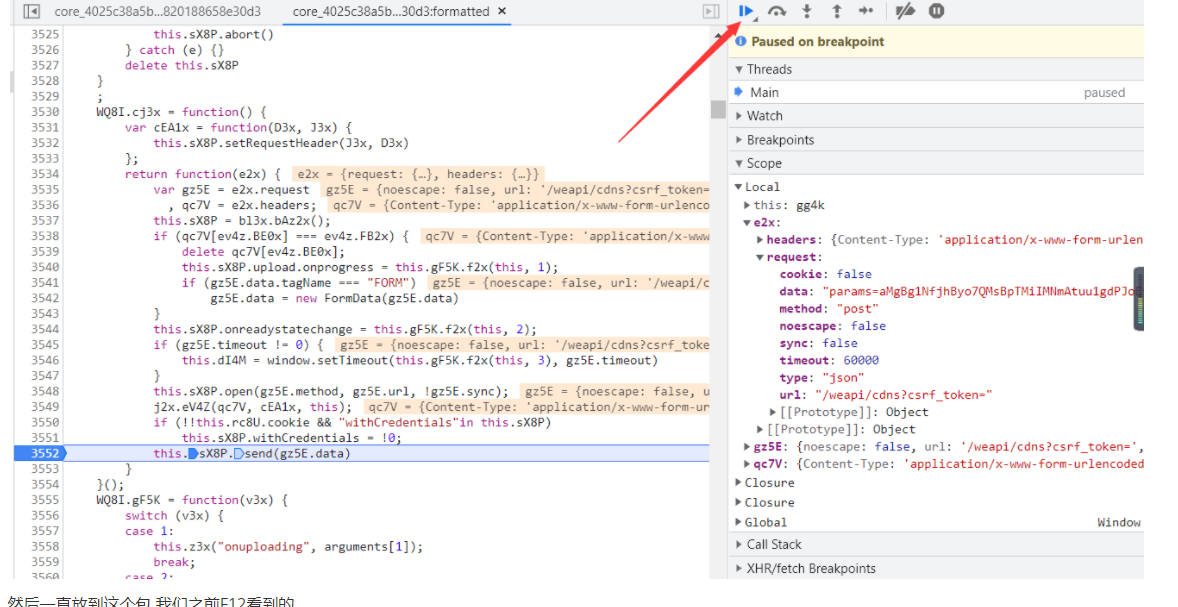1178x607 pixels.
Task: Click the sync: false property
Action: point(818,343)
